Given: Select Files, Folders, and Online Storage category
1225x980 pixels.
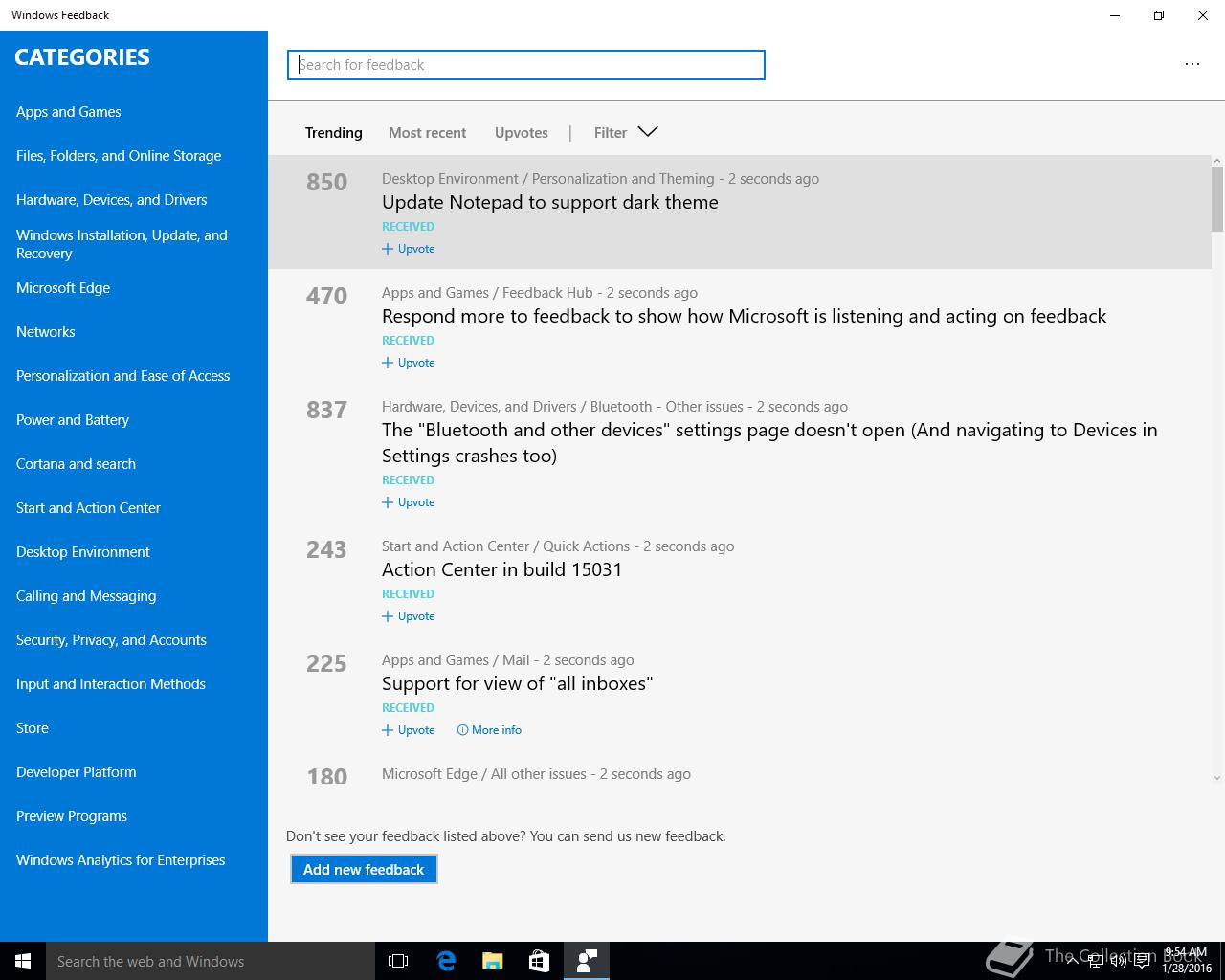Looking at the screenshot, I should click(119, 156).
